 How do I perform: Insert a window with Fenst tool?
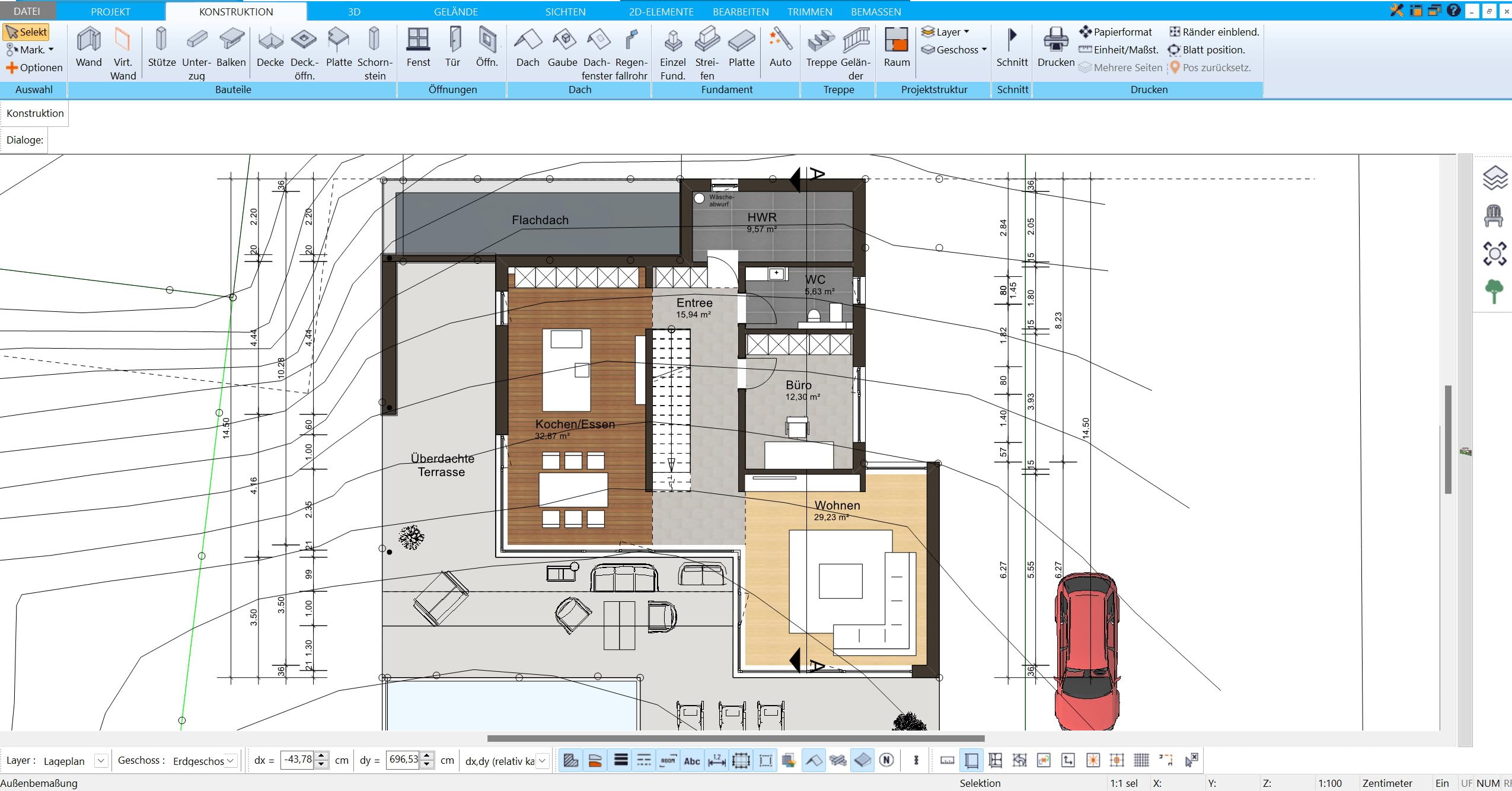coord(418,47)
